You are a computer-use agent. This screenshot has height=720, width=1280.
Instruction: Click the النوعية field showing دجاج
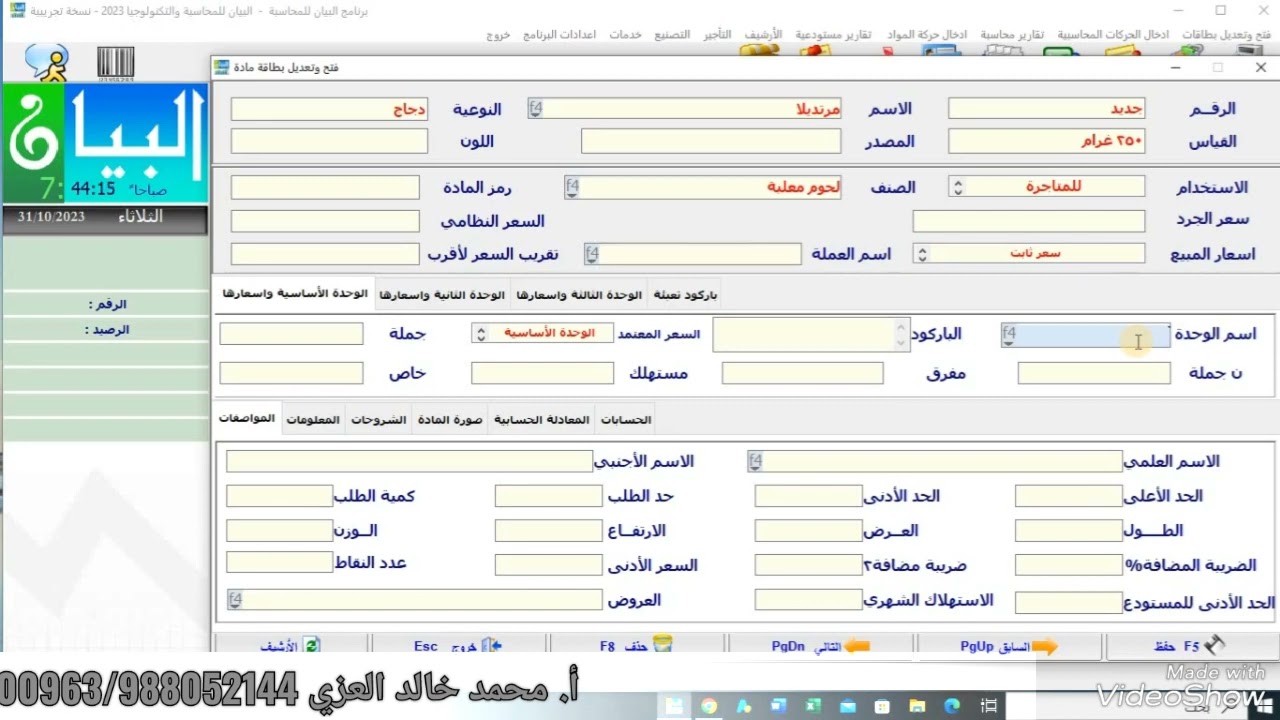click(329, 108)
